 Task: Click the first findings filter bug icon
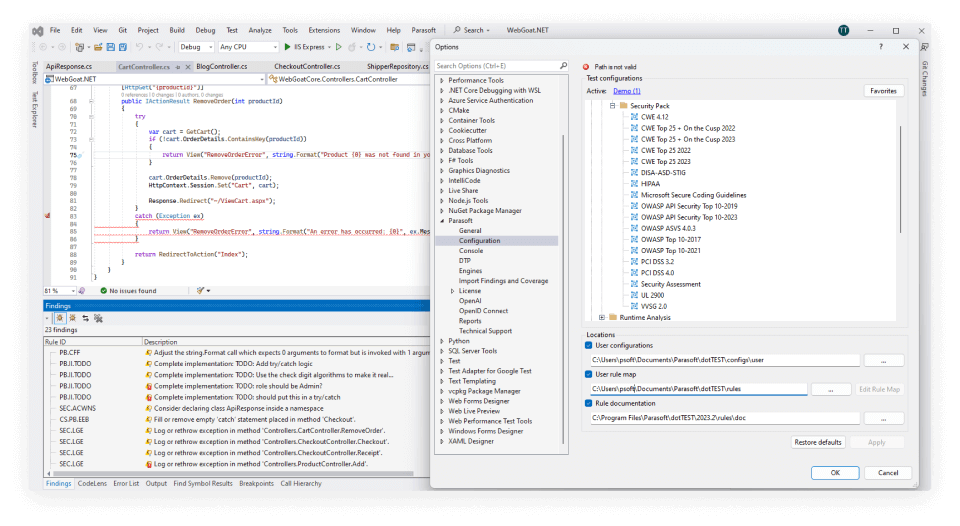tap(60, 318)
